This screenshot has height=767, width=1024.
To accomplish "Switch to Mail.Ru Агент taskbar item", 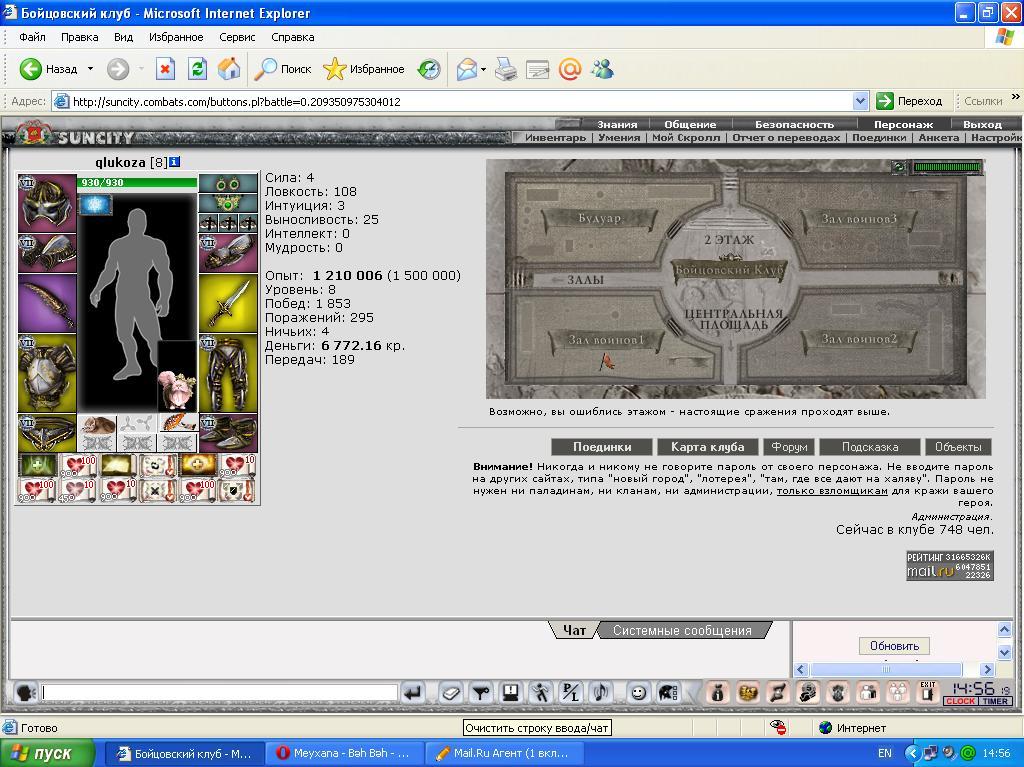I will point(505,753).
